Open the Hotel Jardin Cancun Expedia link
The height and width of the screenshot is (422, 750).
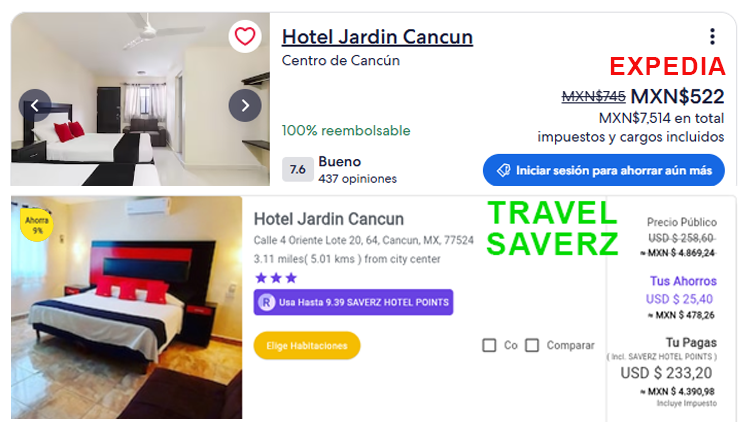click(x=377, y=37)
